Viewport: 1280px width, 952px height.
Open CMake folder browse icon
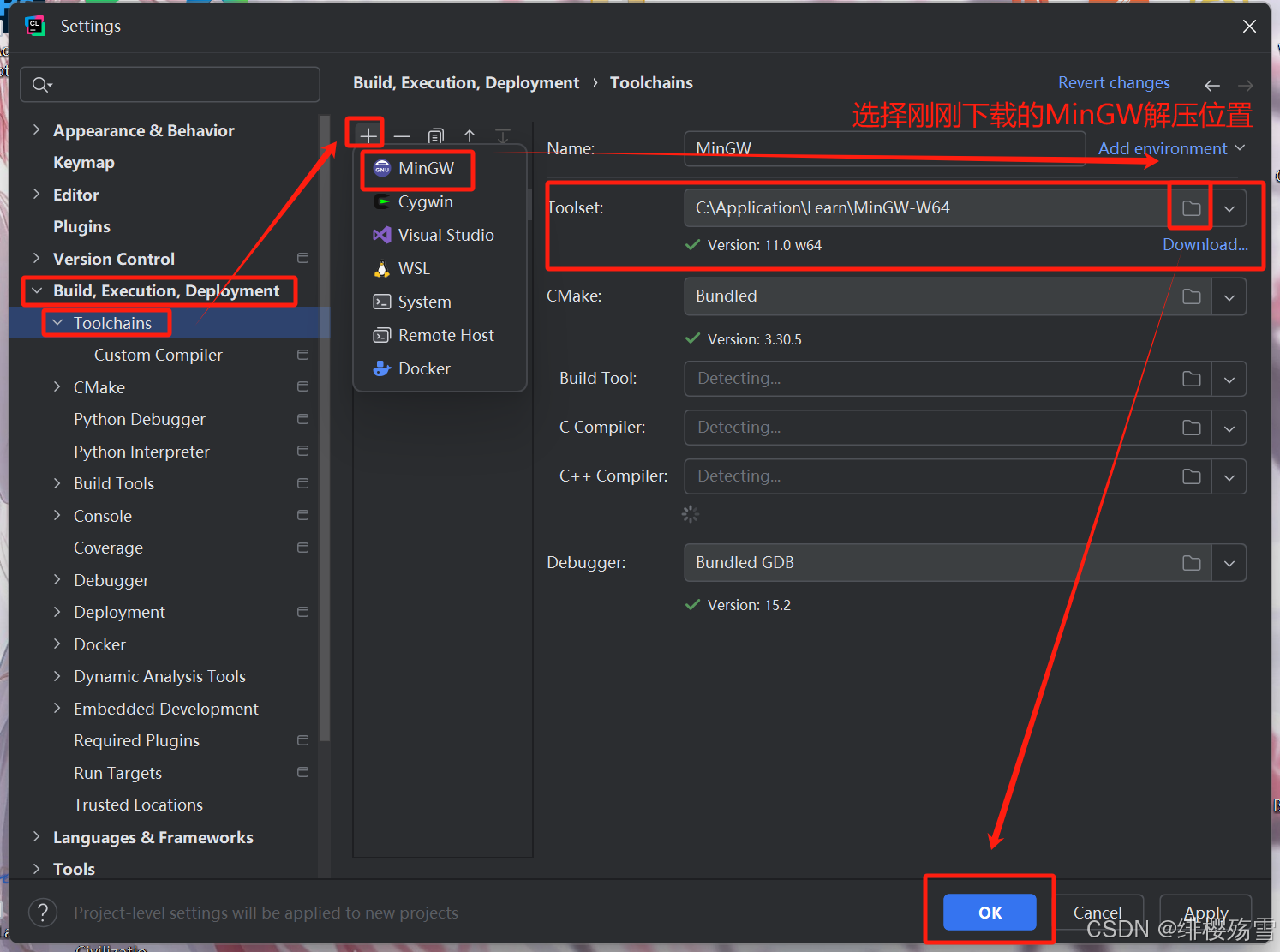point(1191,296)
